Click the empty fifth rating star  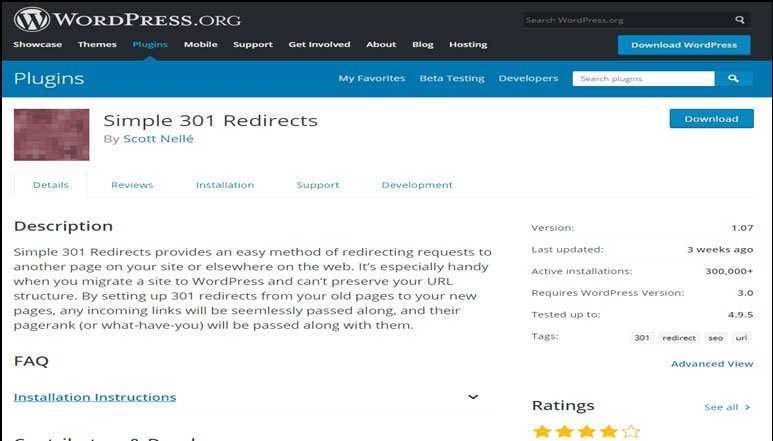pyautogui.click(x=631, y=432)
